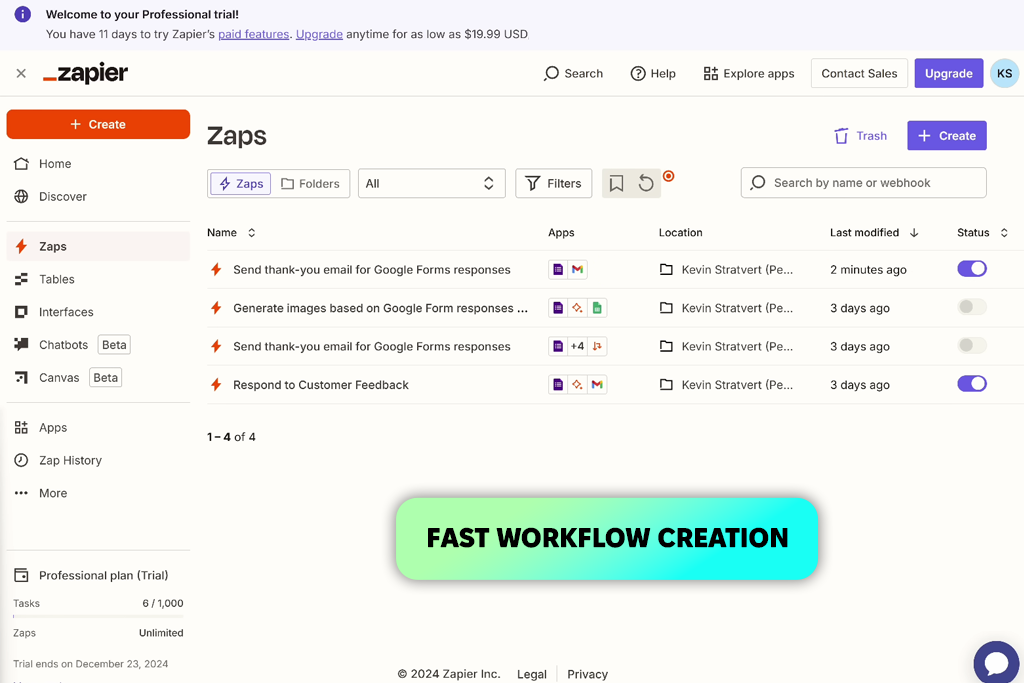Open Explore apps

coord(748,73)
